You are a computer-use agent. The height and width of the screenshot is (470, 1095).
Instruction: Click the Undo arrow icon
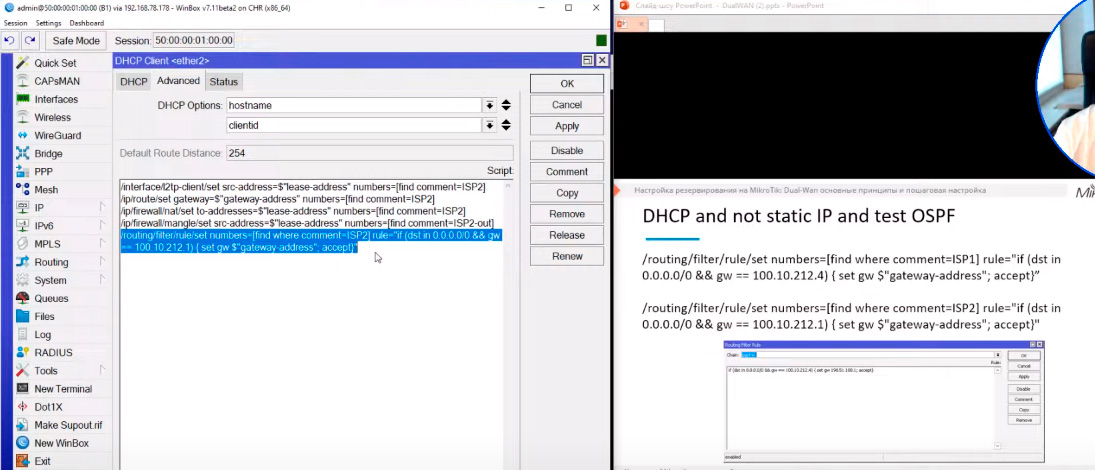[10, 41]
